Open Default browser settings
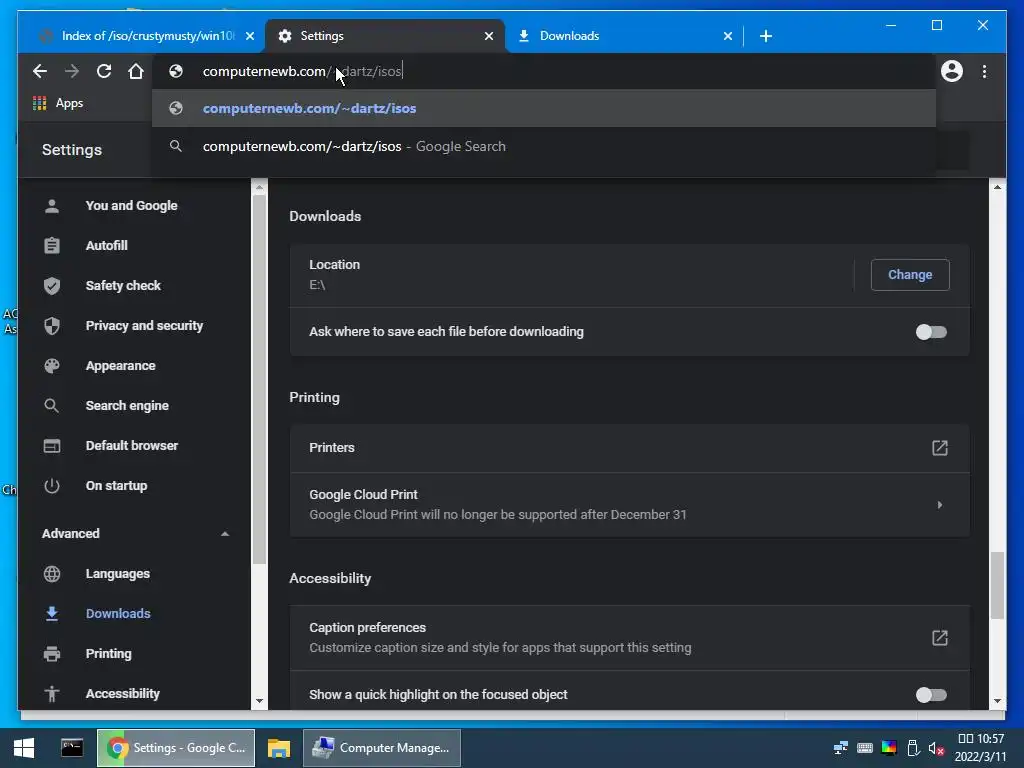The image size is (1024, 768). tap(131, 445)
